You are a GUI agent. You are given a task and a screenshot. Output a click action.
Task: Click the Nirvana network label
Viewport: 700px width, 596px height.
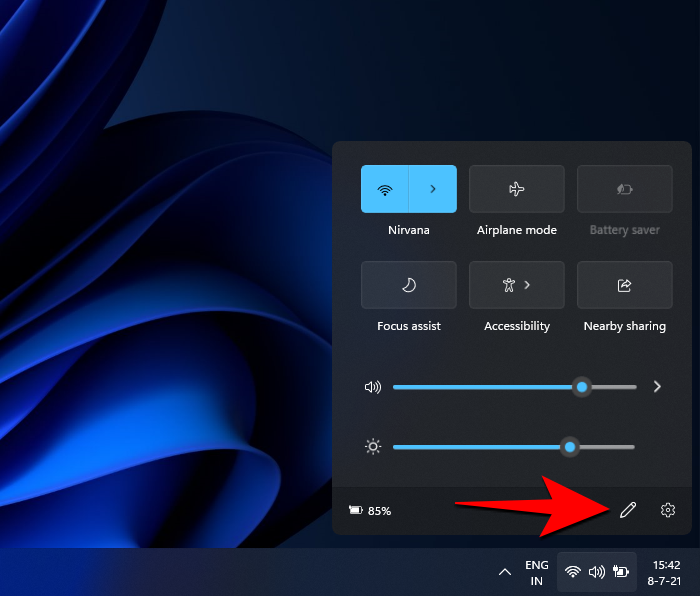[408, 230]
